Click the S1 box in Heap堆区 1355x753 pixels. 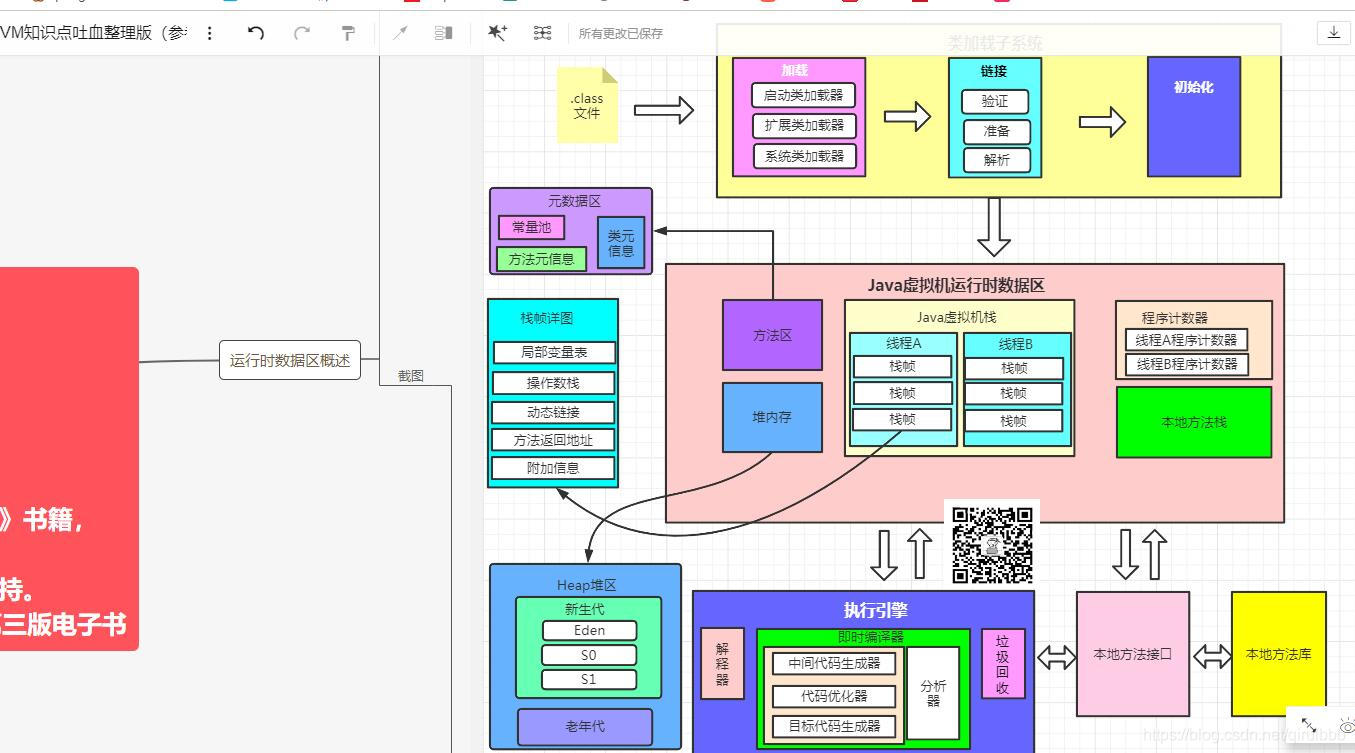[x=589, y=679]
